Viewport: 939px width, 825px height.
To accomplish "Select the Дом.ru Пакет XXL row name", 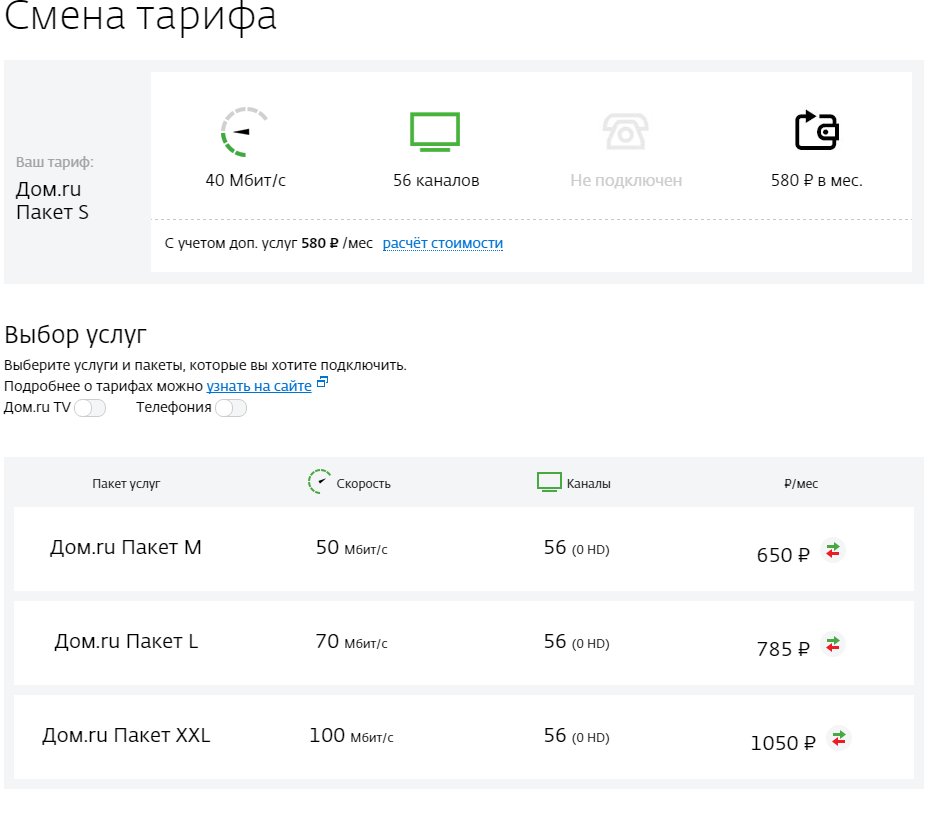I will tap(126, 735).
